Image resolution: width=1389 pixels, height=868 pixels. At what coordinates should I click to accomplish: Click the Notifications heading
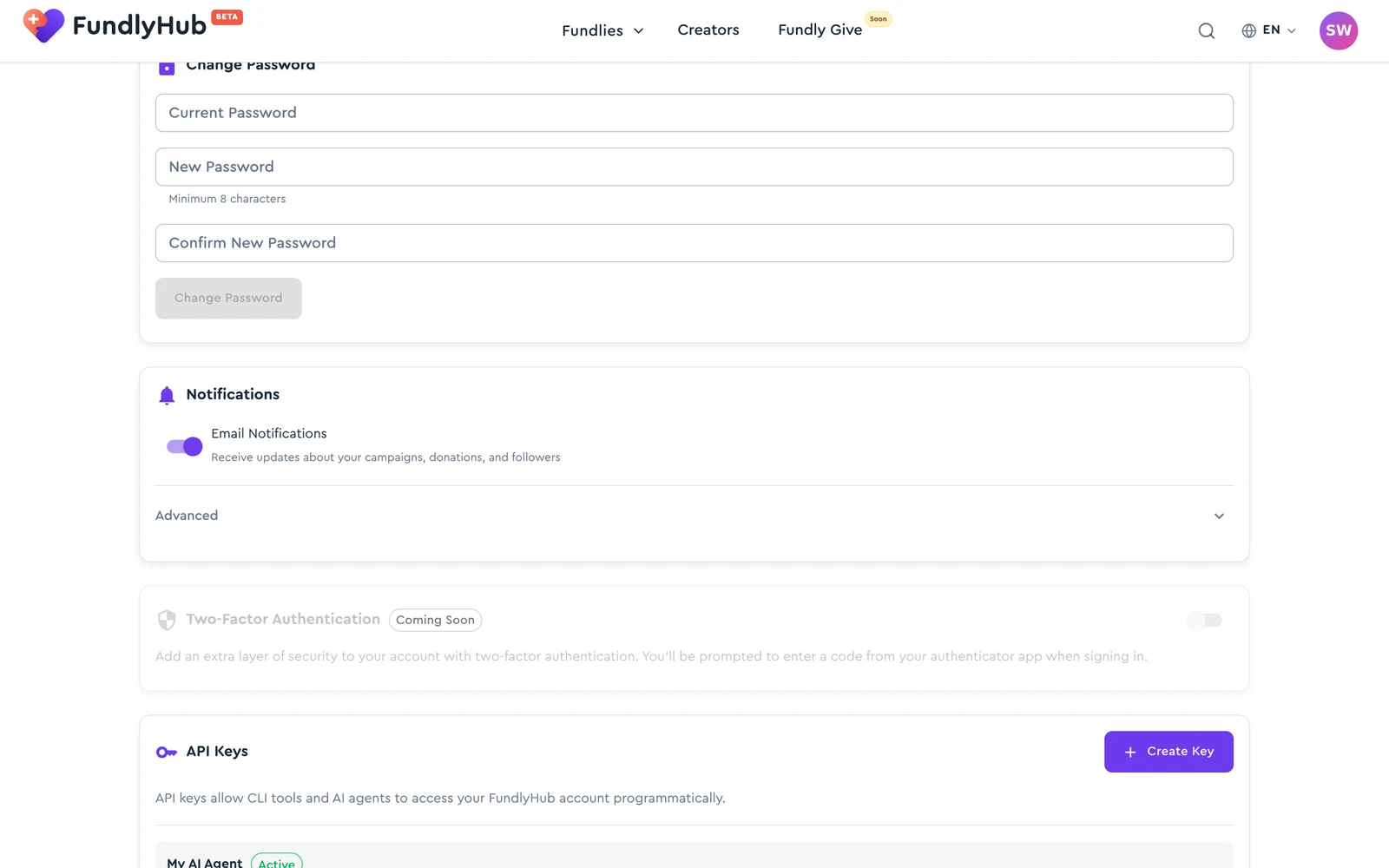point(233,394)
